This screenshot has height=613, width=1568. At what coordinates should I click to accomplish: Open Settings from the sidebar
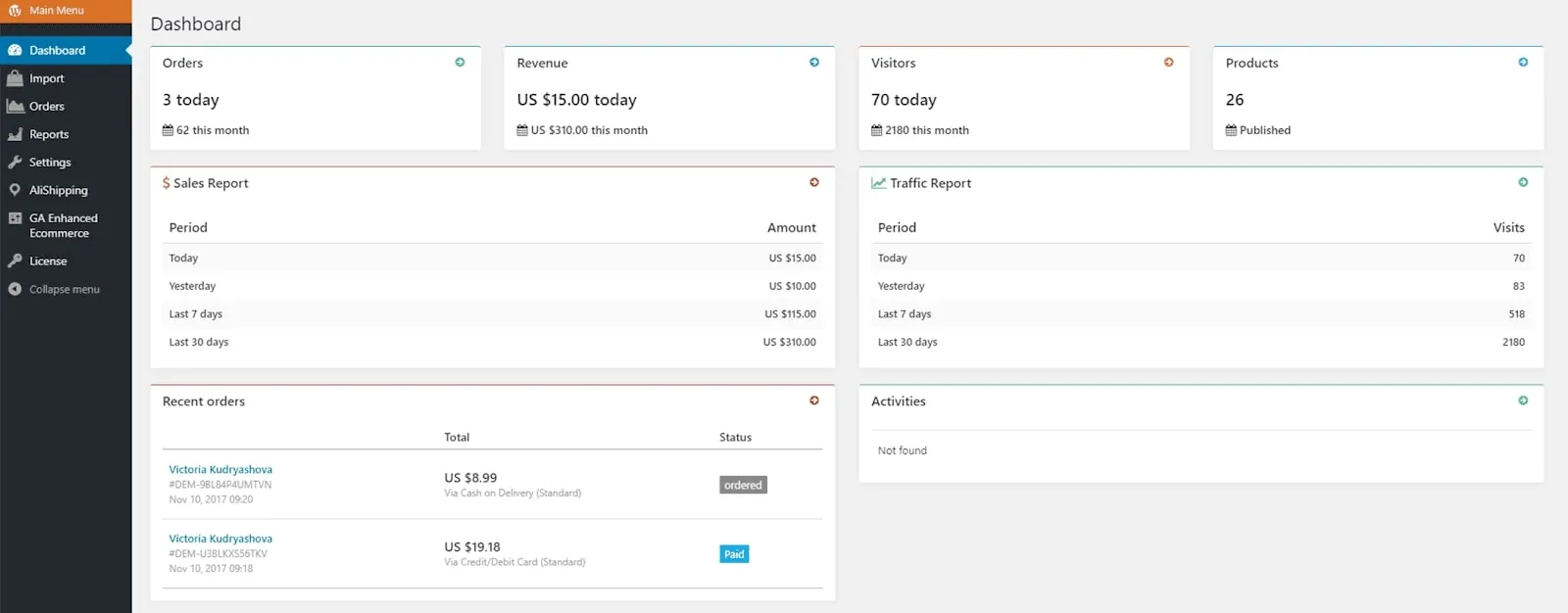tap(66, 163)
